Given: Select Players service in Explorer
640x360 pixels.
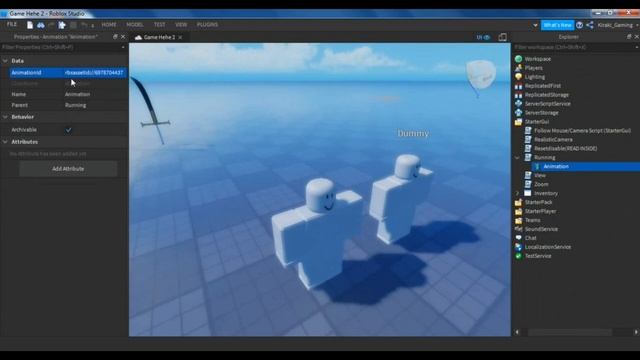Looking at the screenshot, I should click(x=533, y=68).
